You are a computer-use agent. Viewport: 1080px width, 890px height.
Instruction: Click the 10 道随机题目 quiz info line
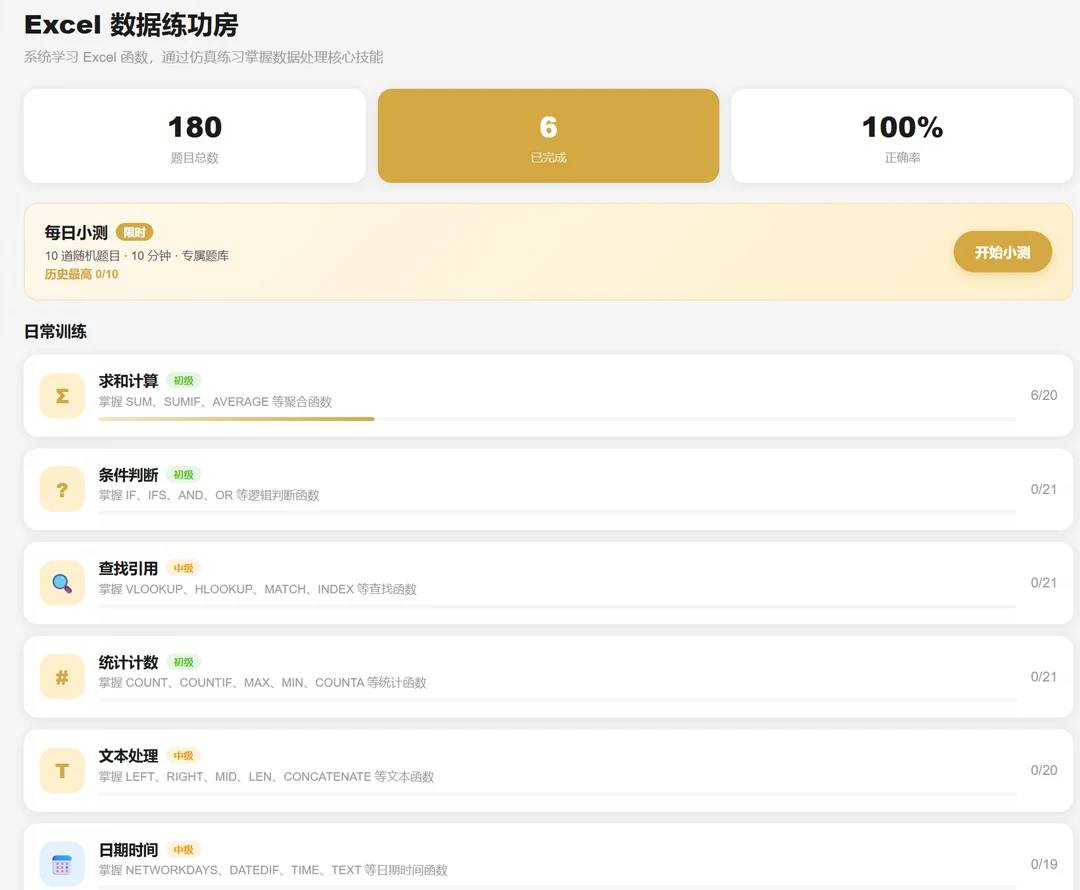click(137, 256)
